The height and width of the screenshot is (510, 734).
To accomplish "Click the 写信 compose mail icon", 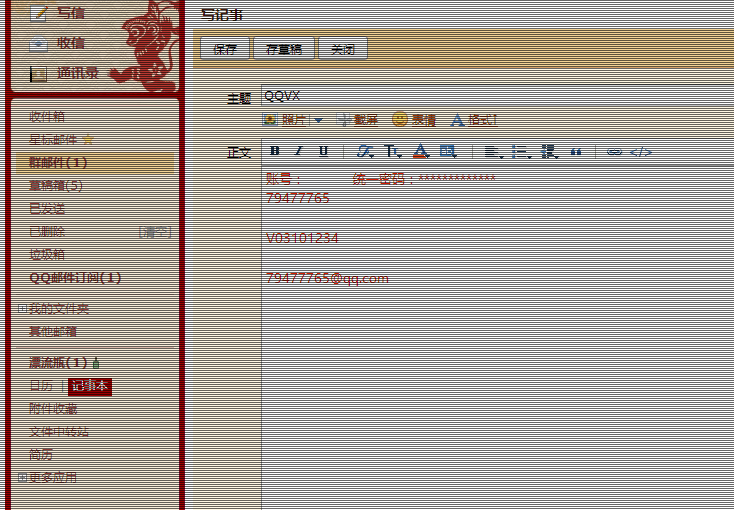I will (38, 13).
